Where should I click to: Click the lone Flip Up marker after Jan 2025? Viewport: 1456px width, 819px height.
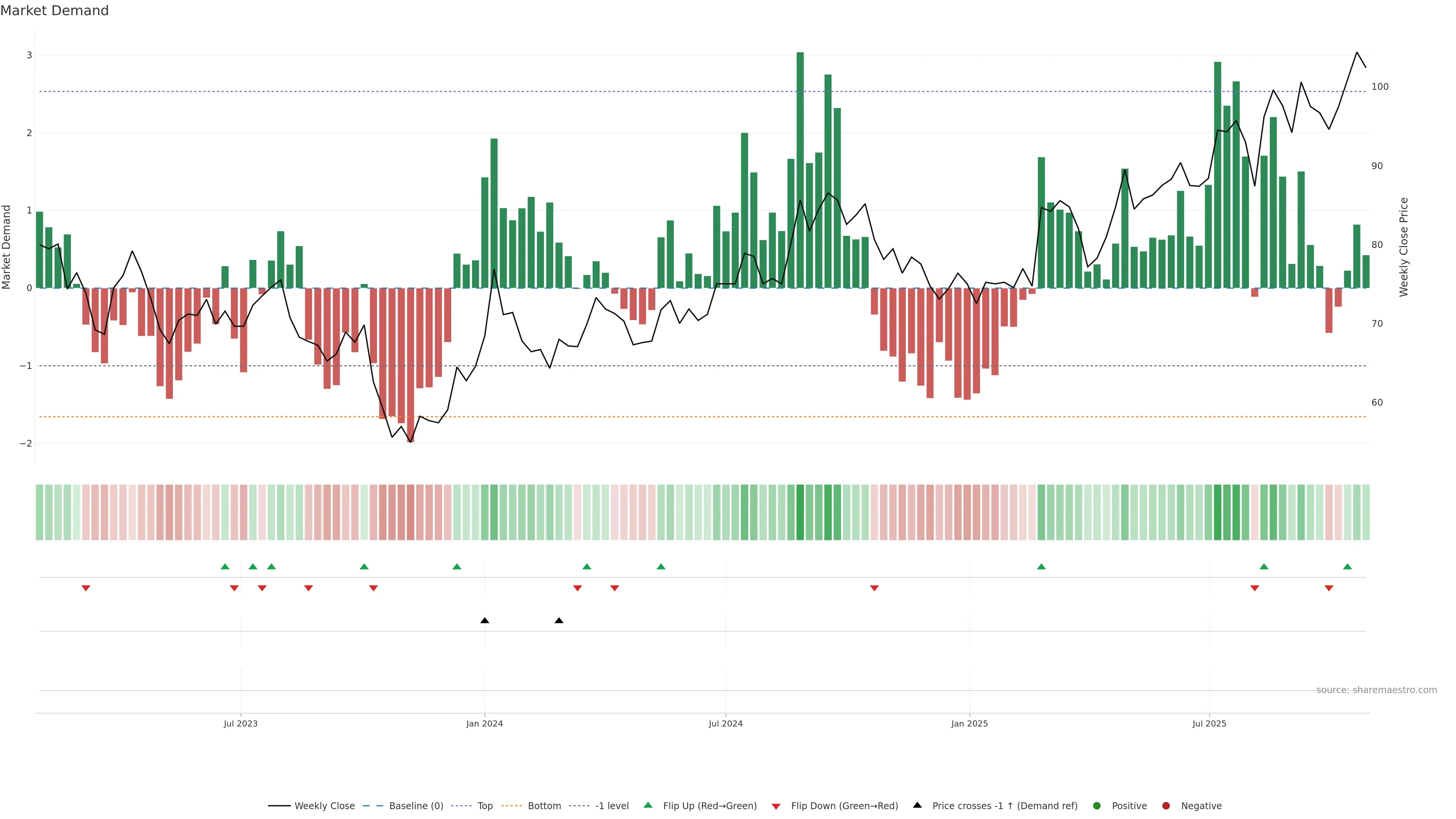click(x=1041, y=566)
